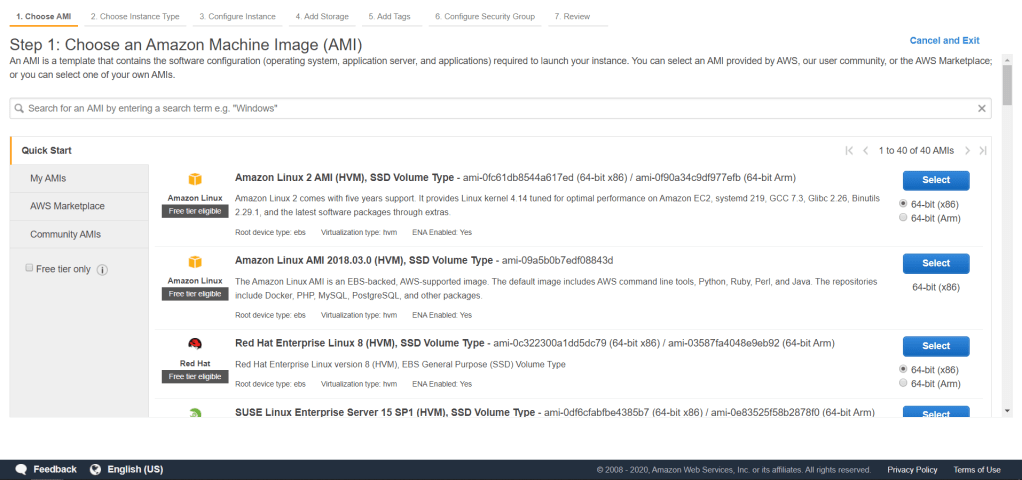
Task: Click the Free tier only info icon
Action: click(102, 270)
